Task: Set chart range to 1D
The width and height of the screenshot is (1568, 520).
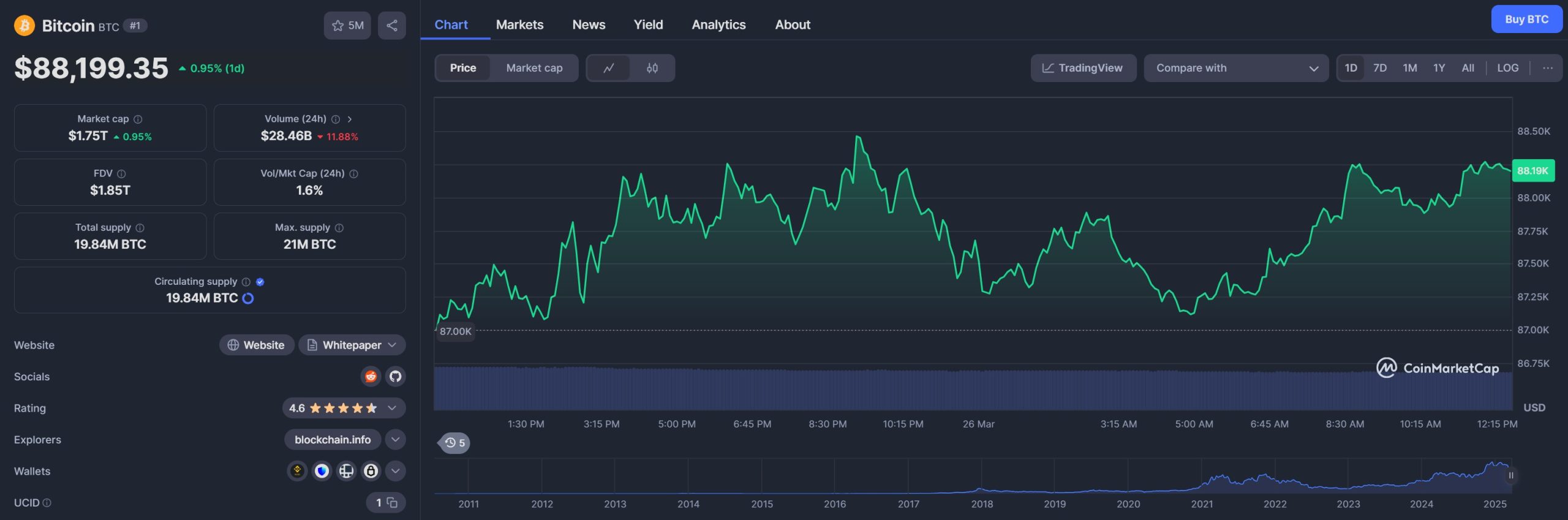Action: coord(1351,68)
